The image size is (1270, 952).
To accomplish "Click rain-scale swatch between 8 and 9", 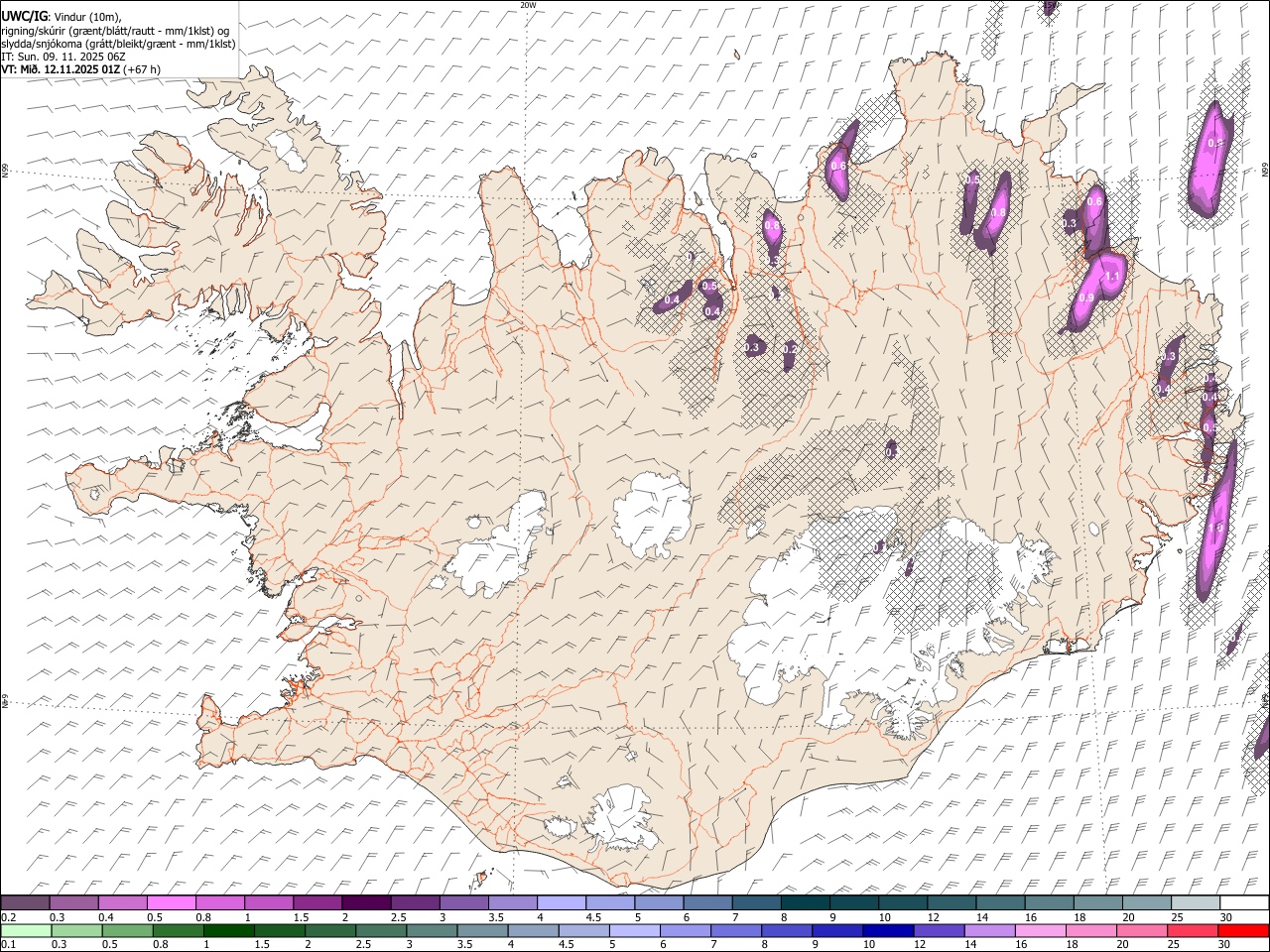I will click(786, 930).
